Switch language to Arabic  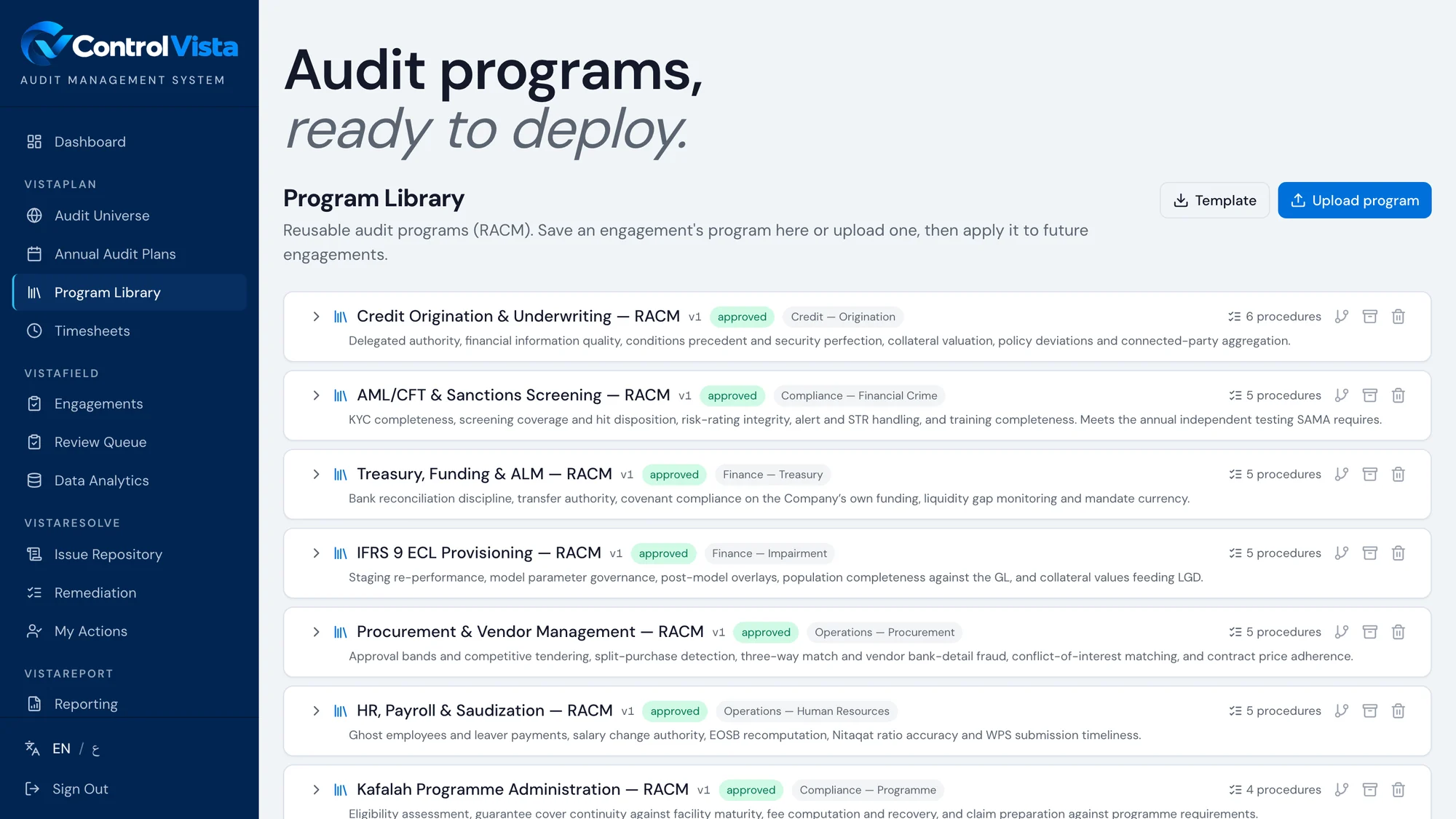tap(95, 749)
